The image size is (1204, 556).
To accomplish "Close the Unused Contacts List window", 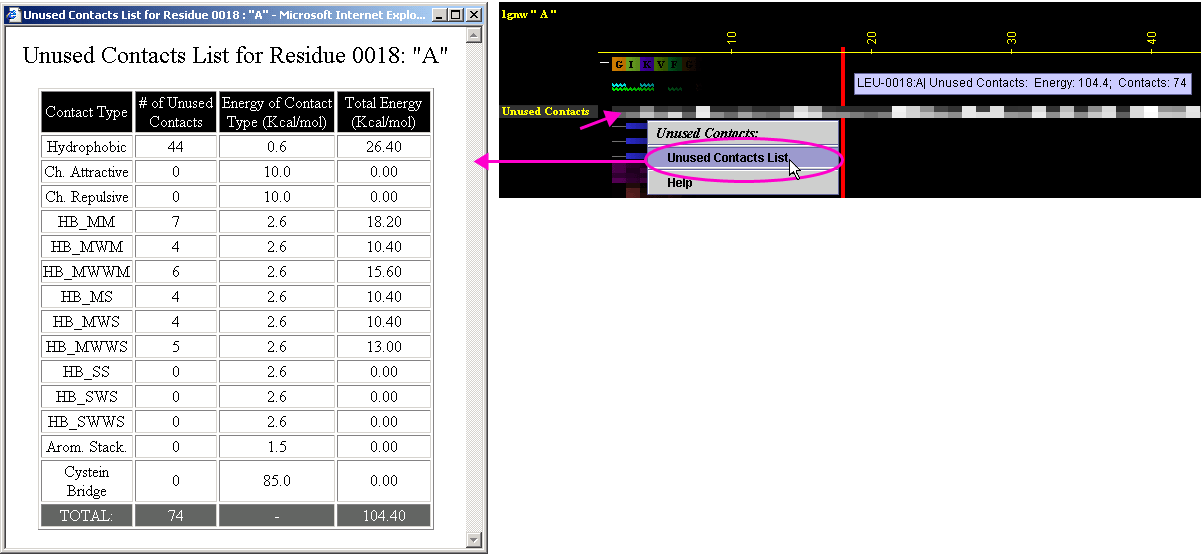I will 474,15.
